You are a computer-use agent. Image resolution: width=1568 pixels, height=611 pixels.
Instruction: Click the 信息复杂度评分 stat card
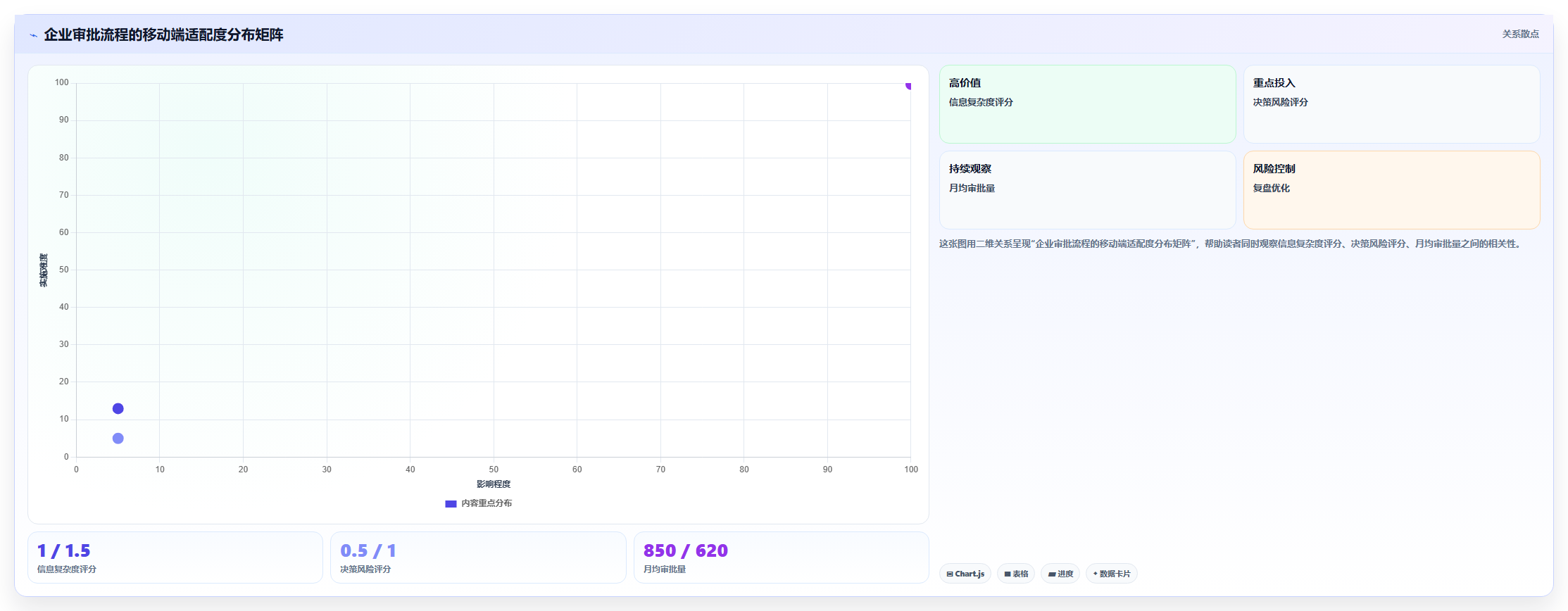[x=175, y=558]
